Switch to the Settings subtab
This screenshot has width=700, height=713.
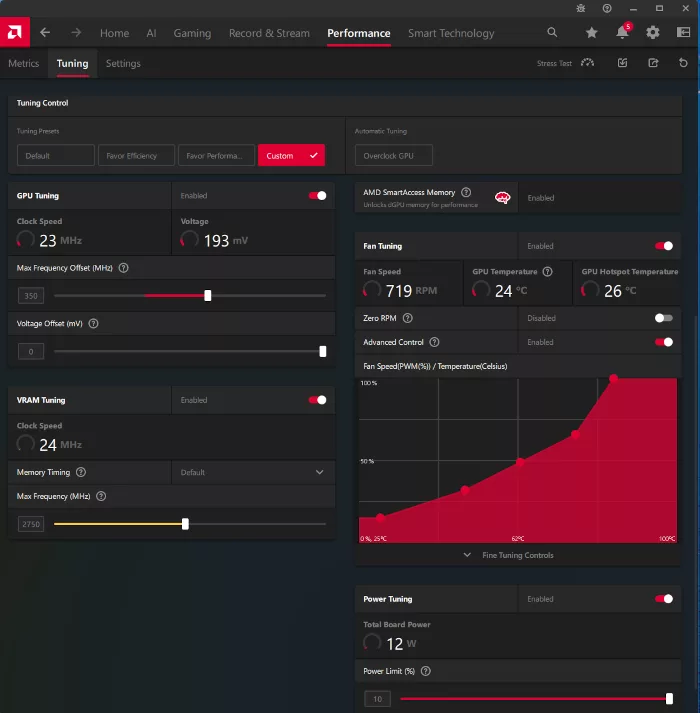pyautogui.click(x=123, y=64)
